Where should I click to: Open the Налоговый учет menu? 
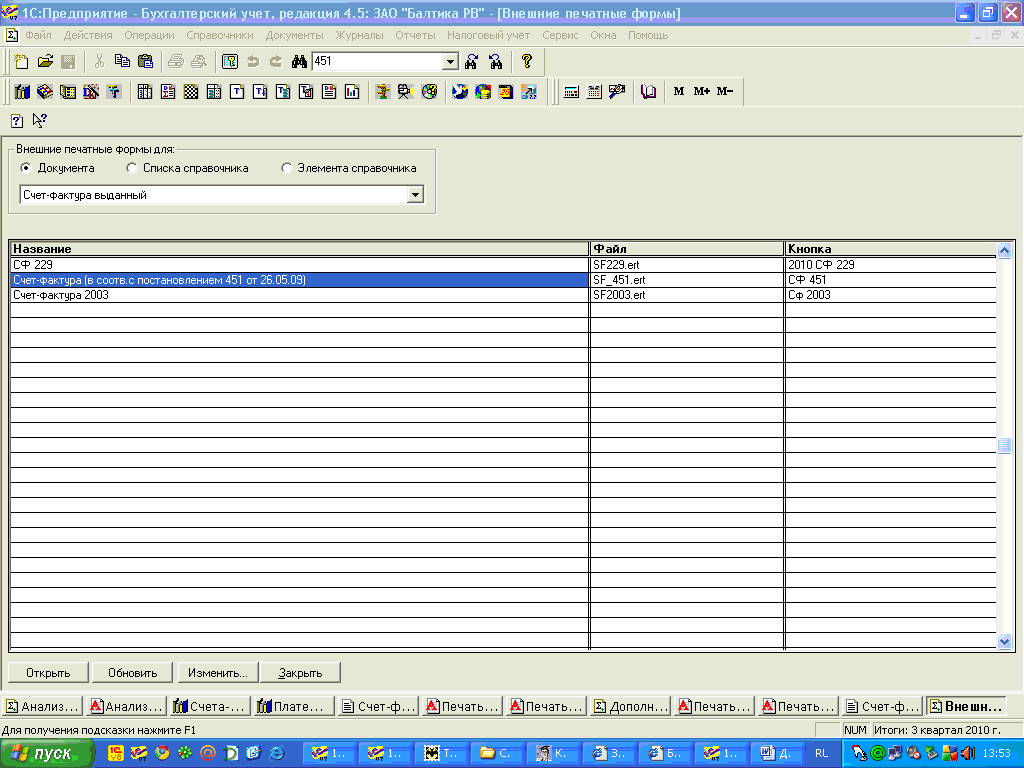click(x=488, y=35)
